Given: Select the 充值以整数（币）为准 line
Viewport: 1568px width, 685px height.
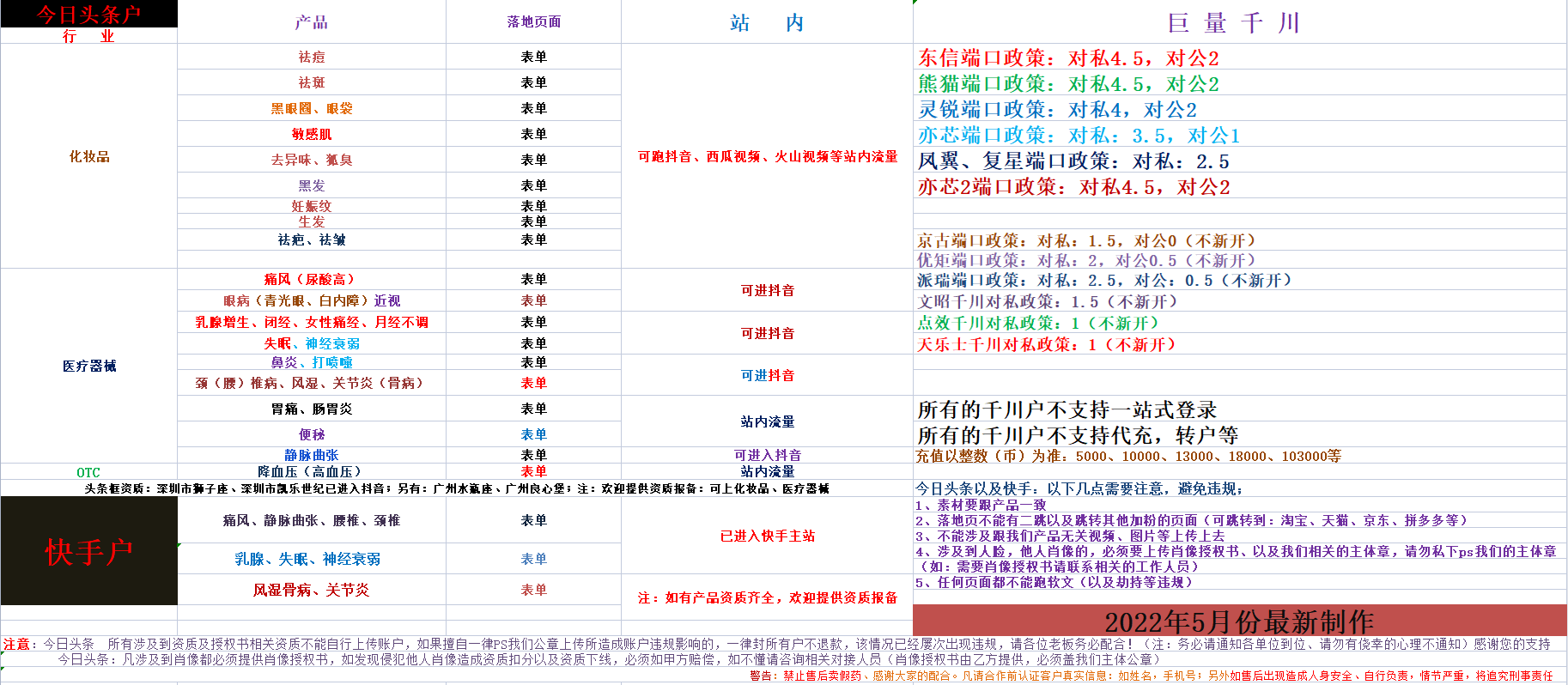Looking at the screenshot, I should tap(1128, 456).
